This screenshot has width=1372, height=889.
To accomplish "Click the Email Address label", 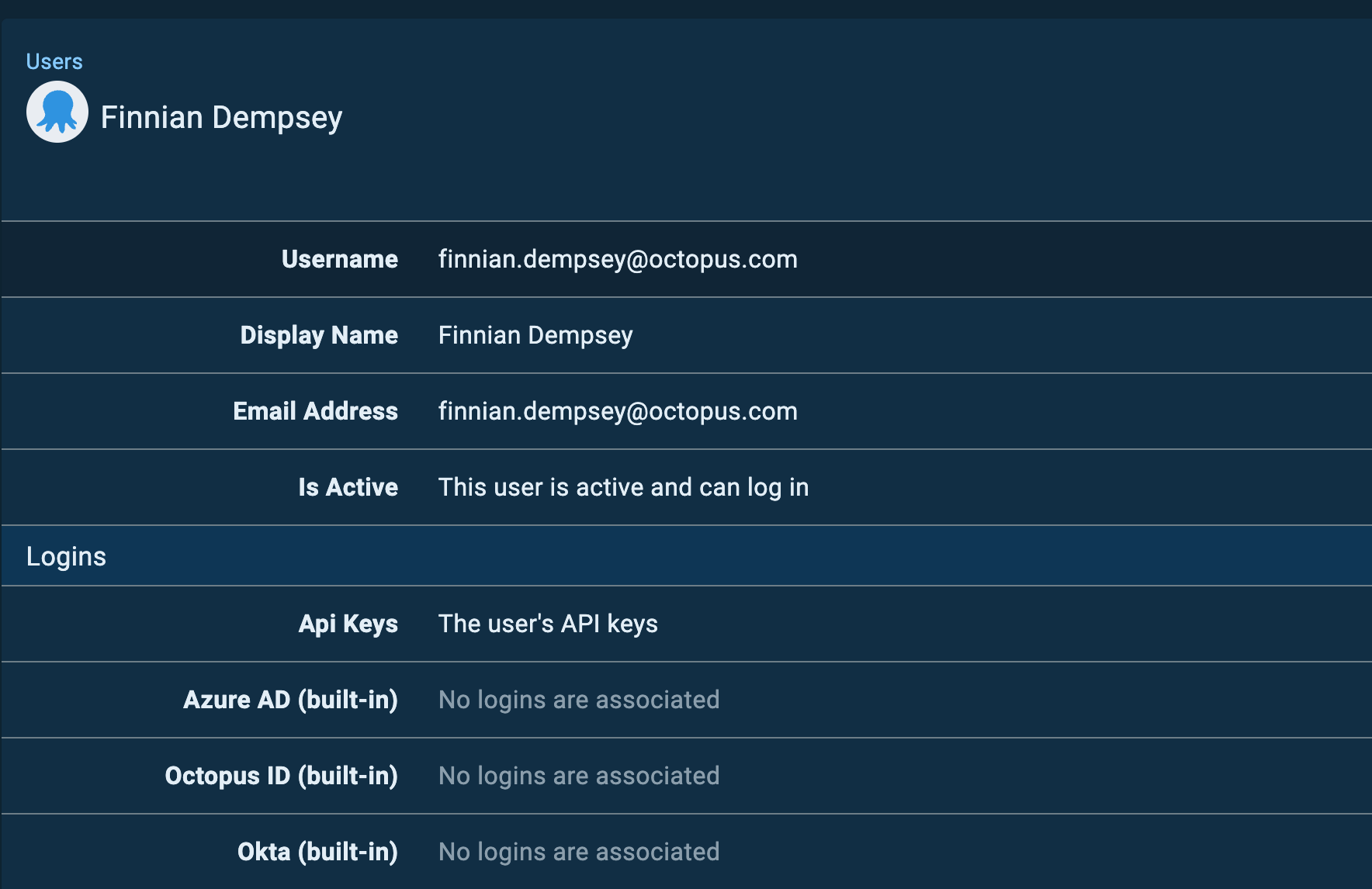I will coord(314,411).
